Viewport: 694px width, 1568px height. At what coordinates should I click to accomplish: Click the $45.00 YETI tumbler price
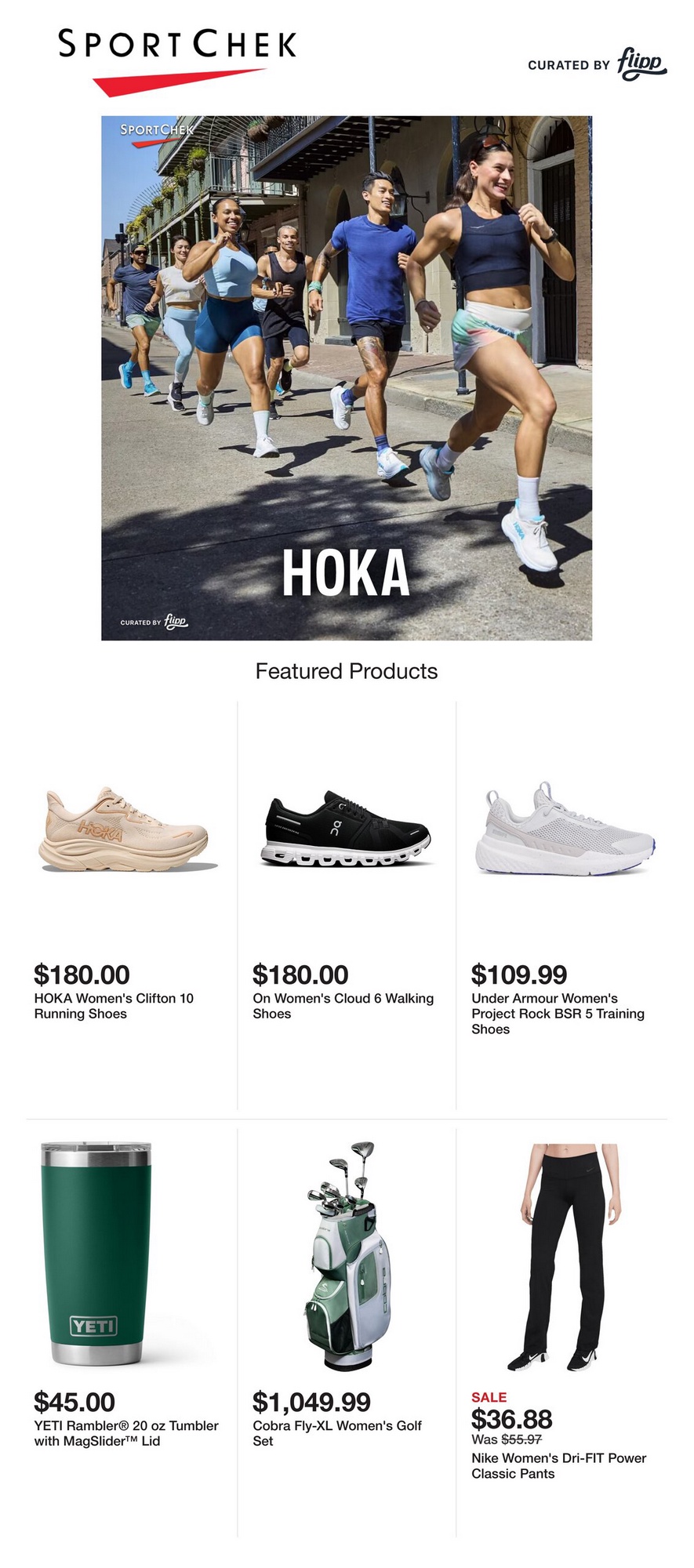pyautogui.click(x=74, y=1402)
